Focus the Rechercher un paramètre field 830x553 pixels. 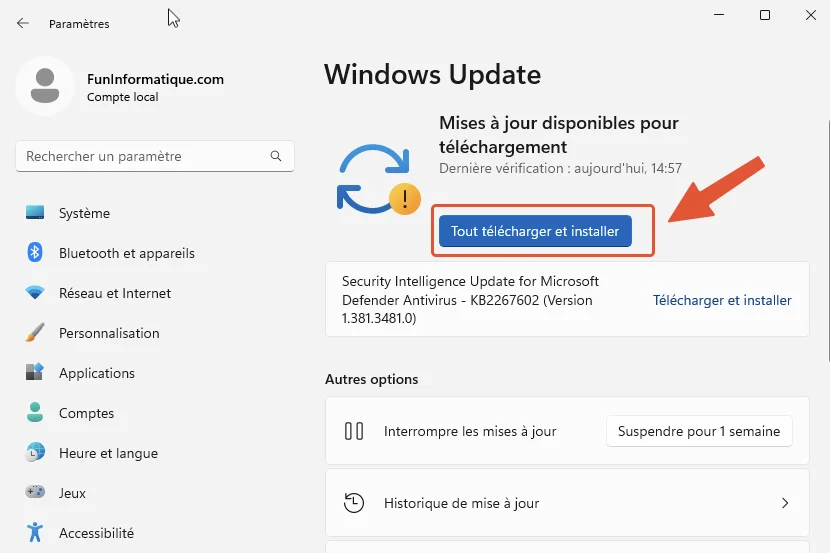point(155,156)
